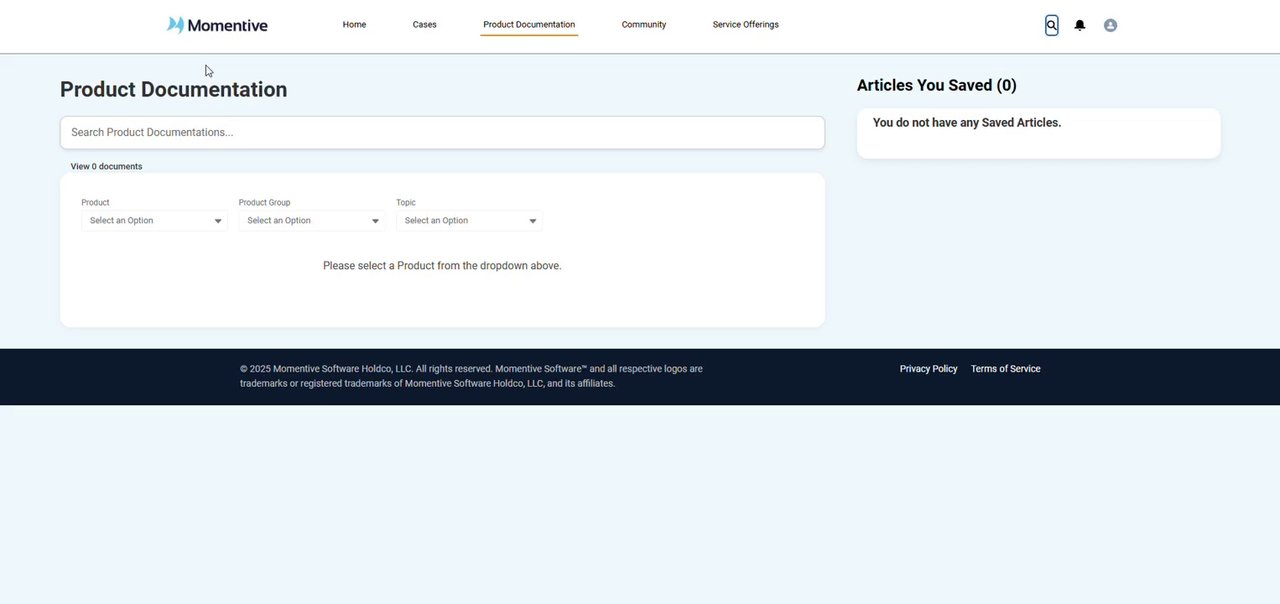Click the 'View 0 documents' text
The width and height of the screenshot is (1280, 604).
106,166
